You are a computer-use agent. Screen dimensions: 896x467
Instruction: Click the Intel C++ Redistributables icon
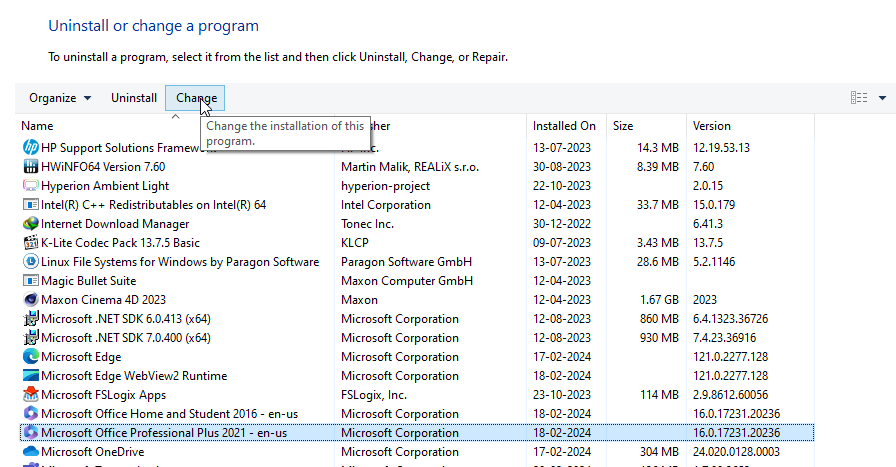[x=30, y=205]
